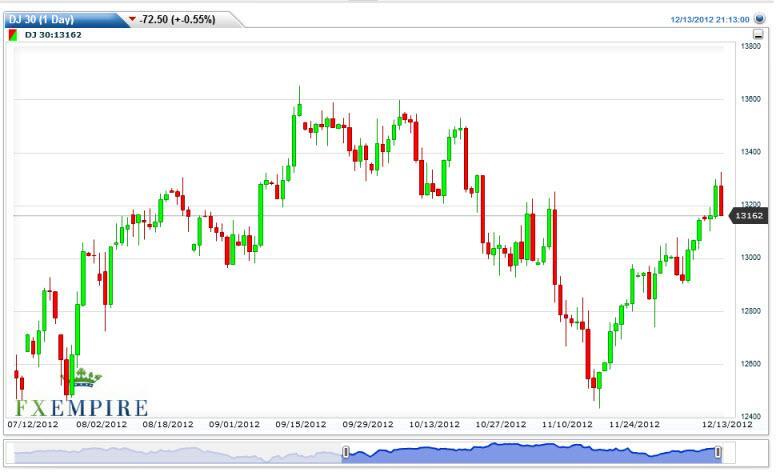This screenshot has height=476, width=780.
Task: Grab the left handle of the range navigator
Action: pos(346,453)
